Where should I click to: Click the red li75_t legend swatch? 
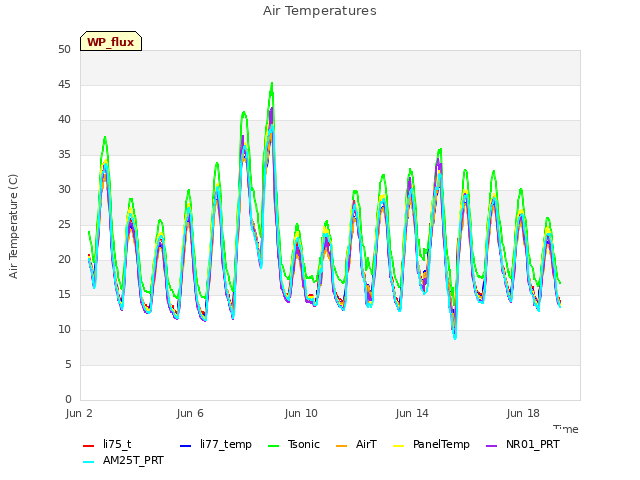click(x=89, y=445)
